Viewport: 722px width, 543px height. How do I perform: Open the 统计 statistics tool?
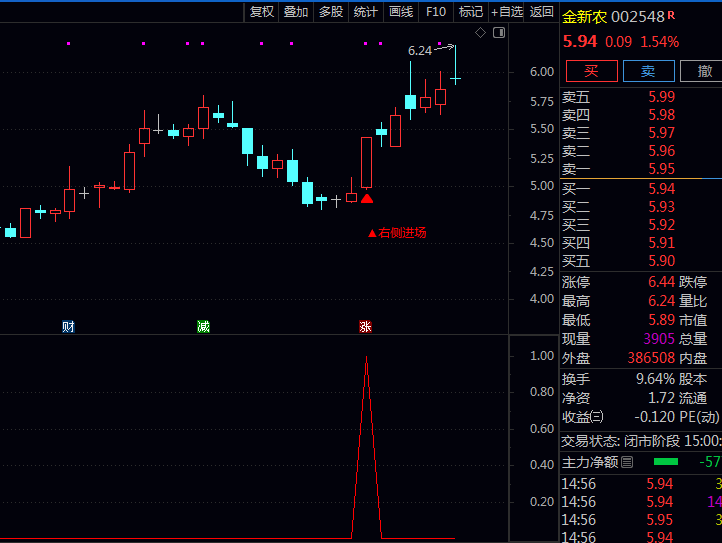click(x=366, y=12)
